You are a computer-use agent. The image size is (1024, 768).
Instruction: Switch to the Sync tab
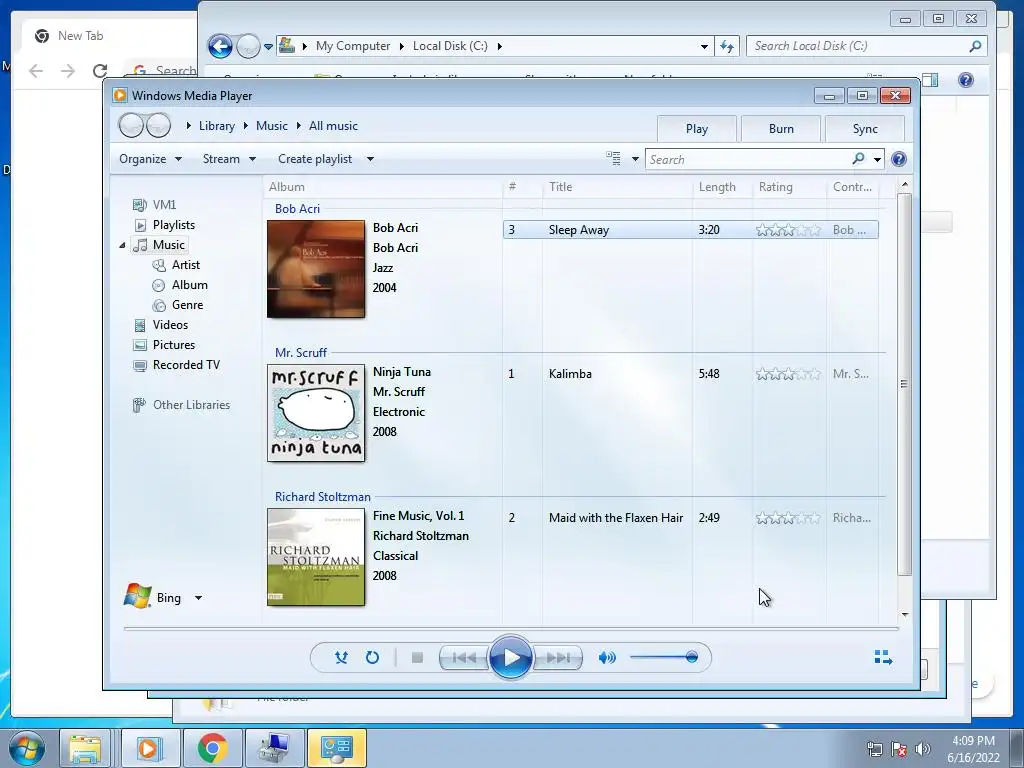click(865, 129)
